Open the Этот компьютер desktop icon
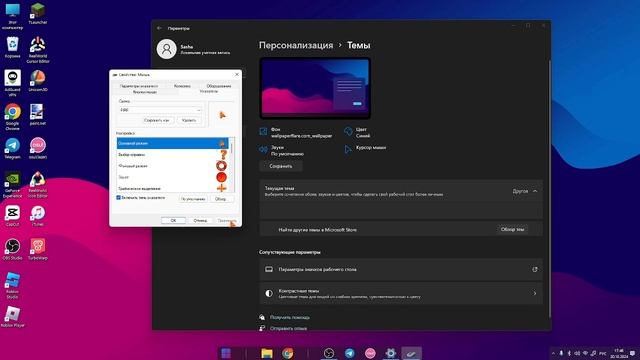This screenshot has width=640, height=360. 12,16
